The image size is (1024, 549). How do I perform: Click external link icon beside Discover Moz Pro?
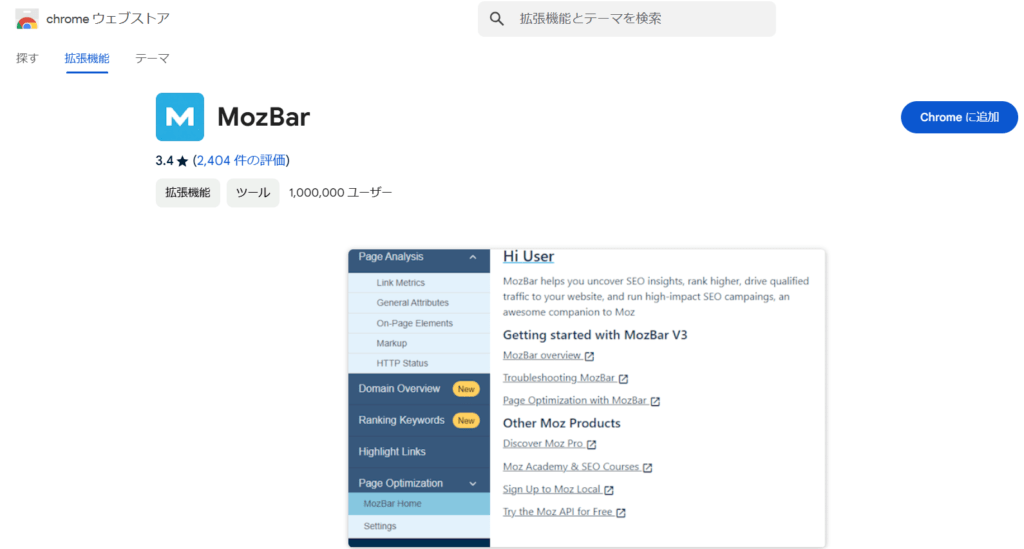(x=591, y=445)
